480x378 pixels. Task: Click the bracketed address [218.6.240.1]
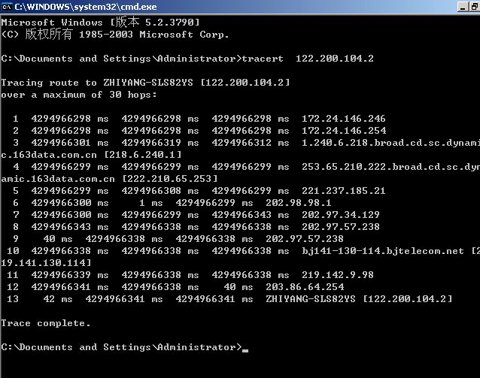143,155
